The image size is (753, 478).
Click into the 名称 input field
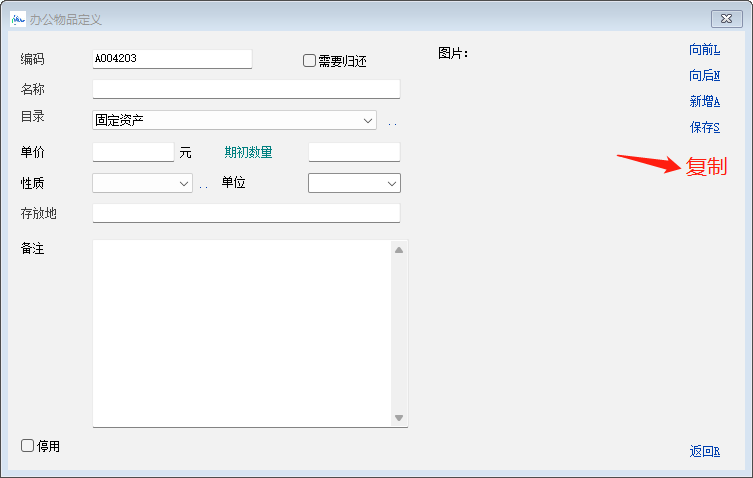246,90
